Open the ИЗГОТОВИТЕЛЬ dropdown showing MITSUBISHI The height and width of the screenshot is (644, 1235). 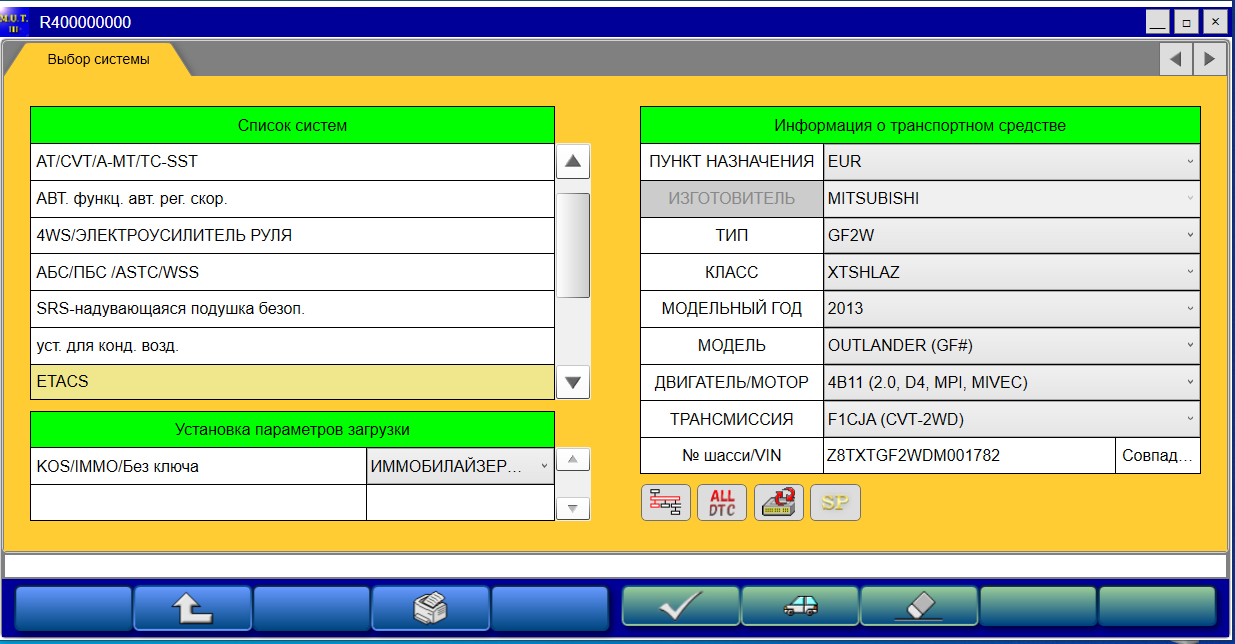click(x=1012, y=198)
